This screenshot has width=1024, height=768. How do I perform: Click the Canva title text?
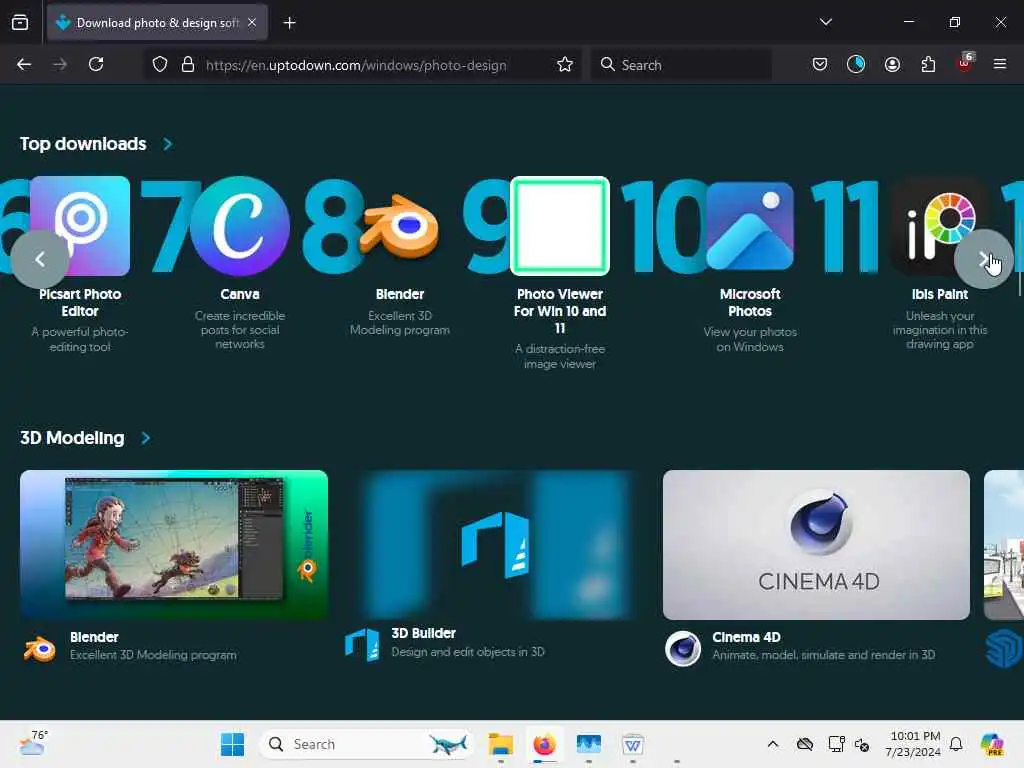(240, 295)
